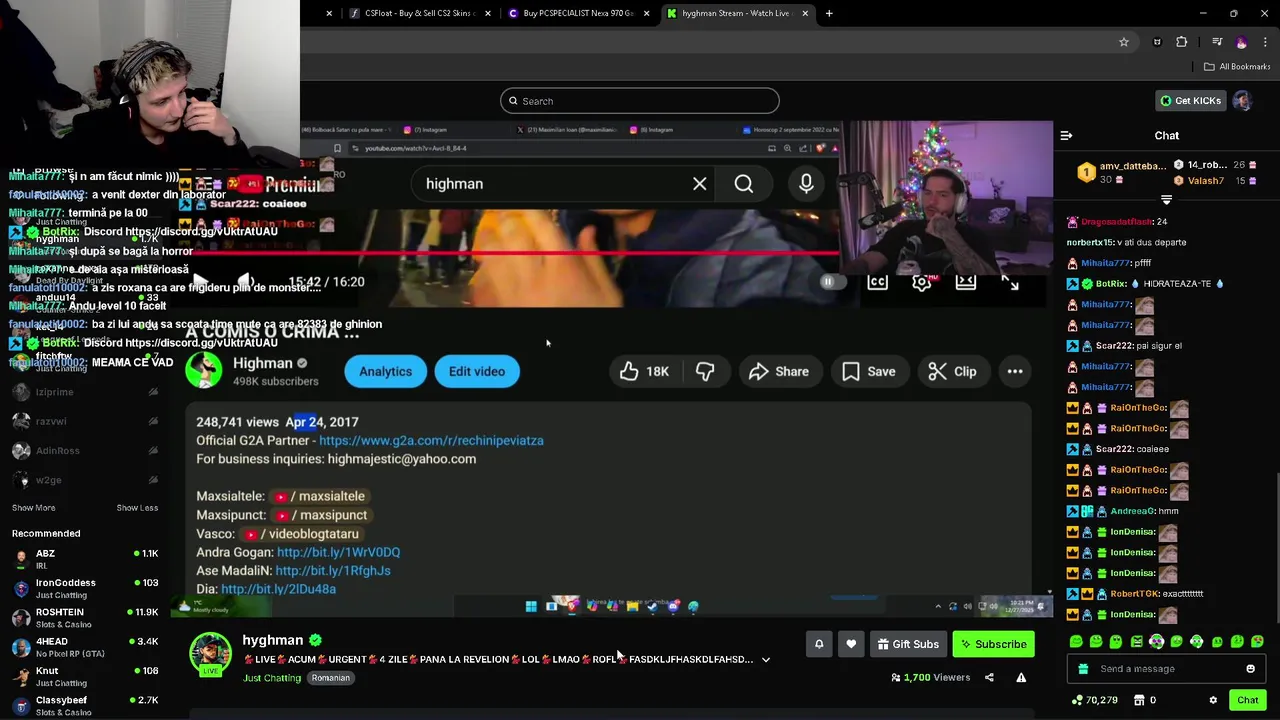Open a new browser tab

click(829, 13)
